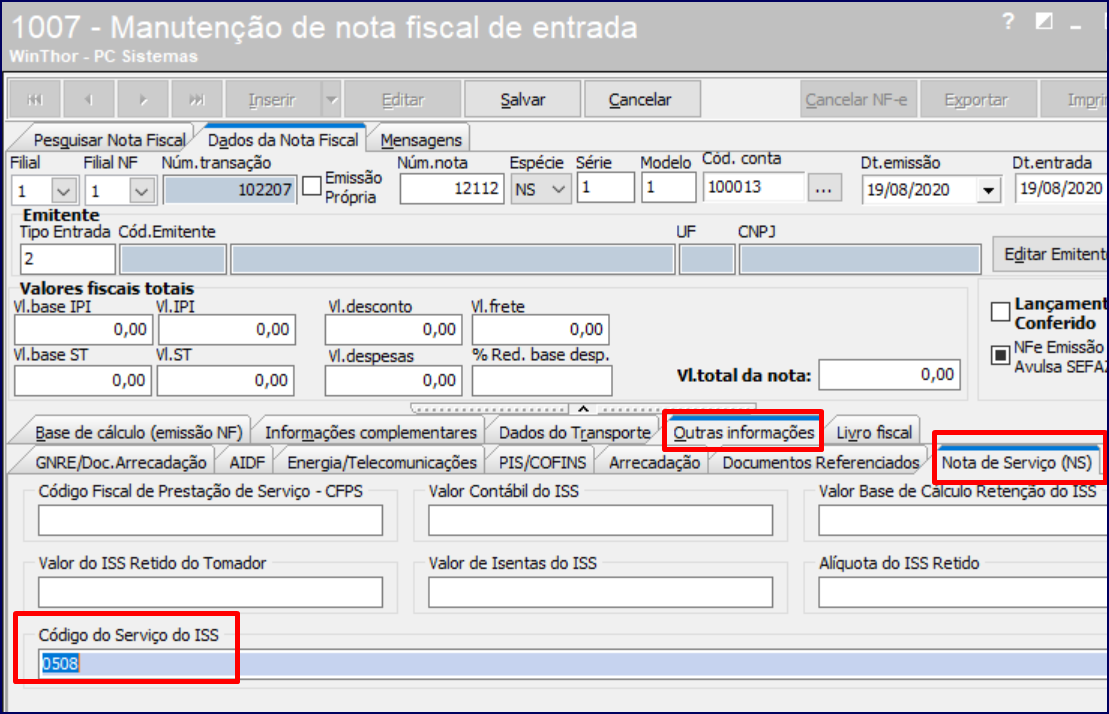The height and width of the screenshot is (714, 1109).
Task: Click Código do Serviço do ISS field
Action: tap(573, 664)
